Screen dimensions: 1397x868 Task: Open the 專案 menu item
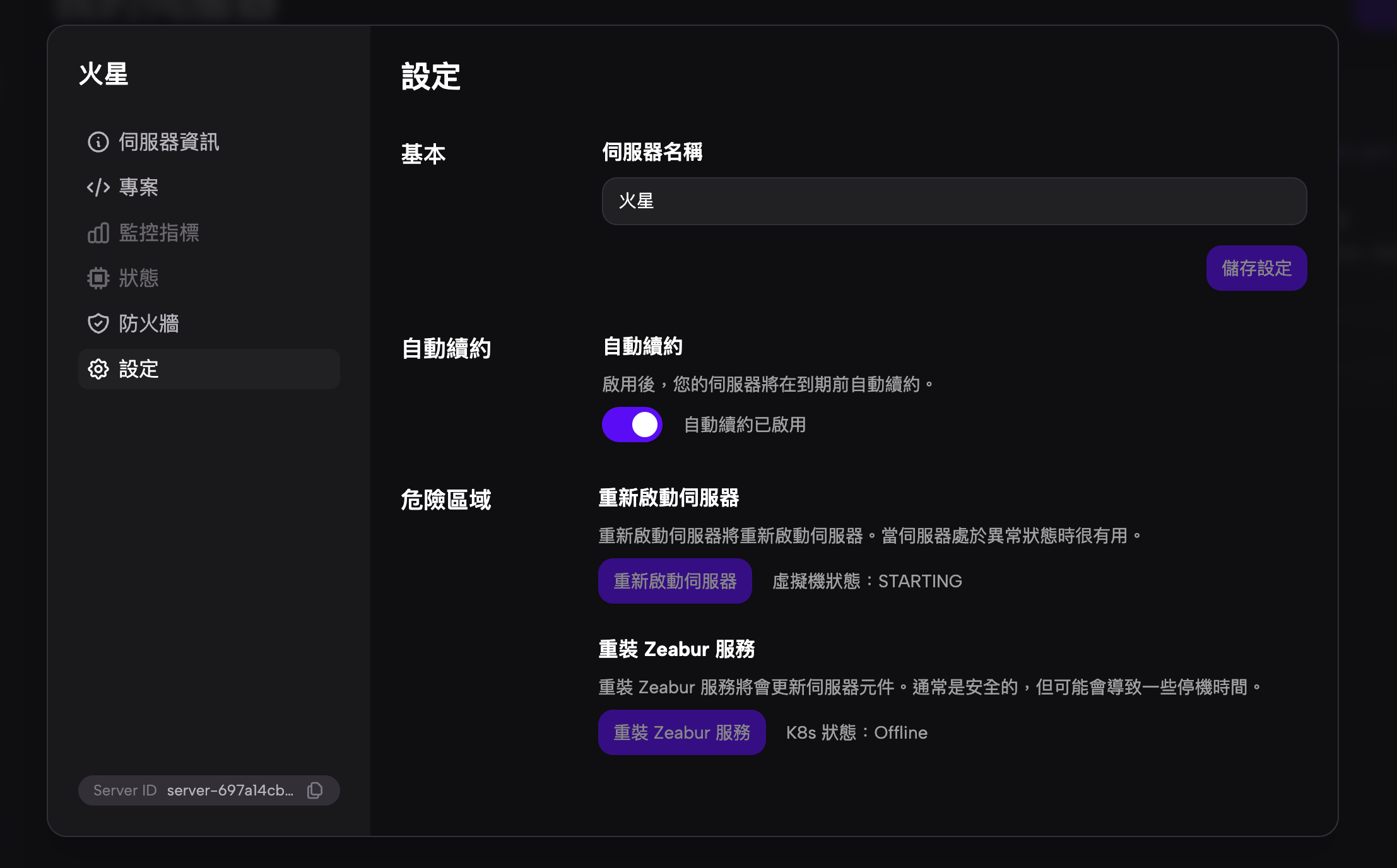[139, 187]
